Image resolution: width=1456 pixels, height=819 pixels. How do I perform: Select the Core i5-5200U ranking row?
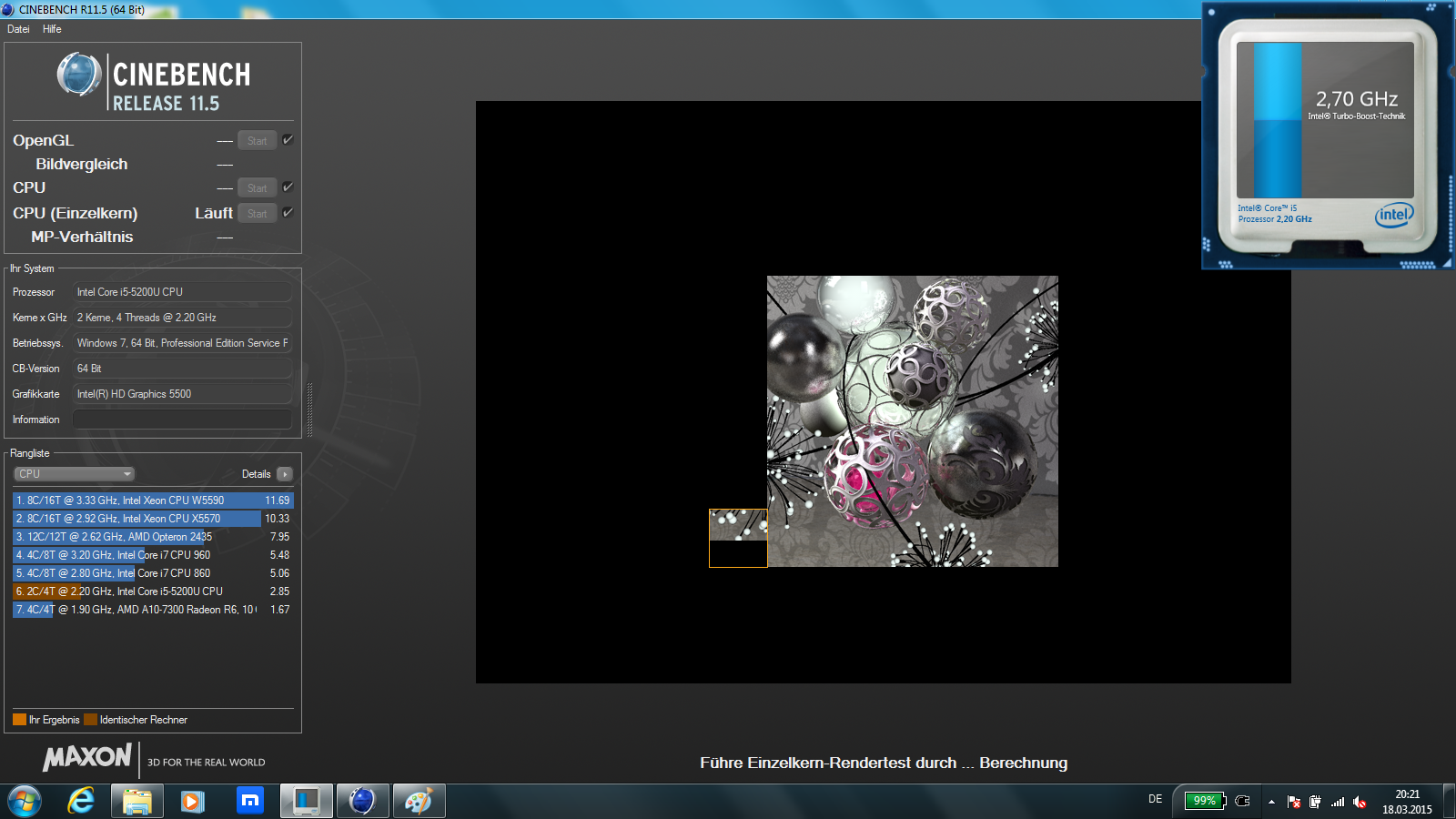[x=153, y=591]
